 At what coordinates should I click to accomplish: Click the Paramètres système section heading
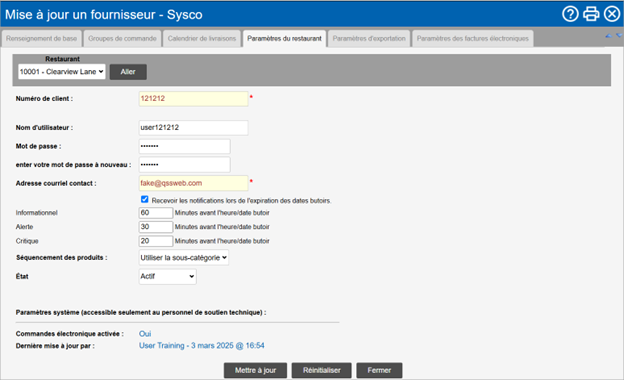[x=141, y=312]
